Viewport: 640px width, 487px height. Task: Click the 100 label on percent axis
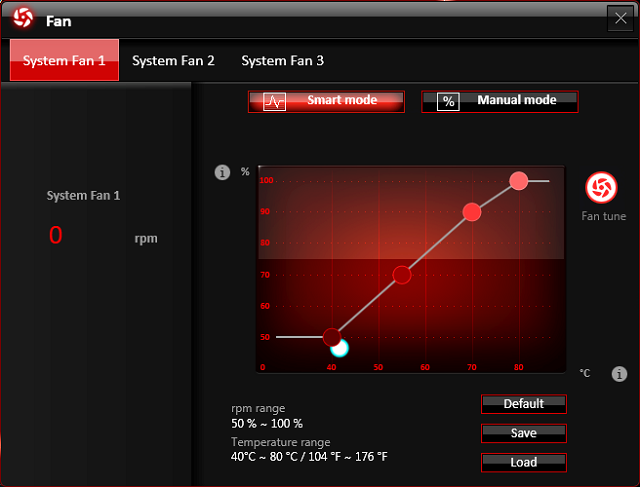[x=266, y=180]
